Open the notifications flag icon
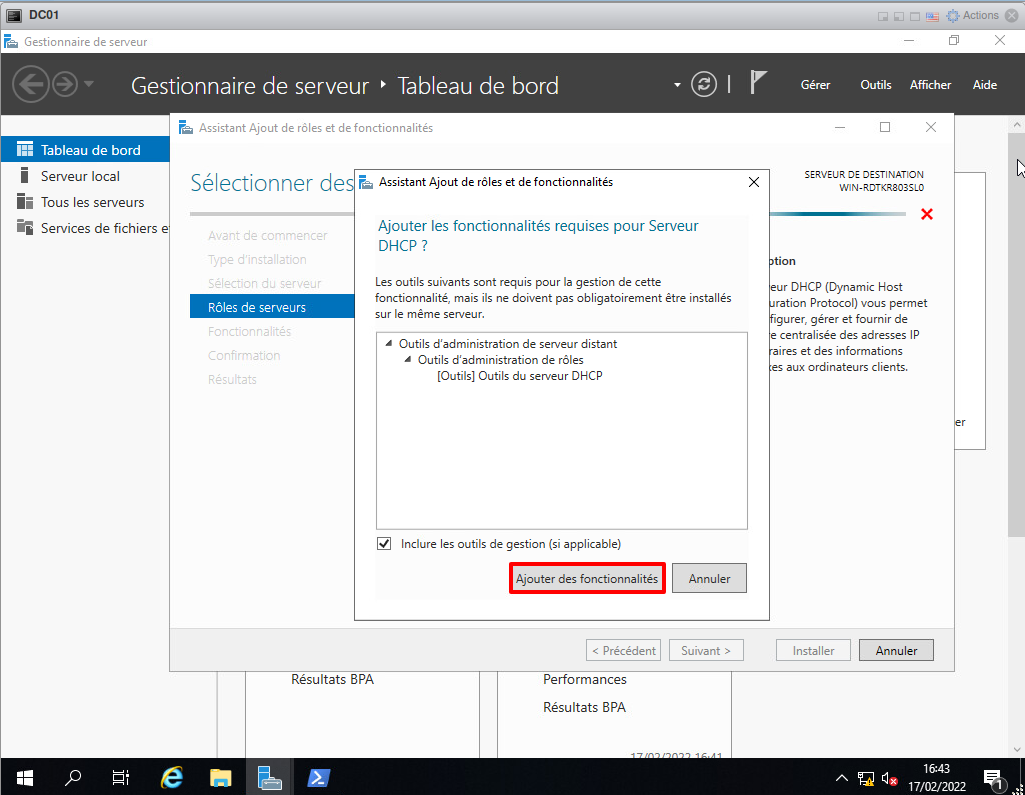The image size is (1025, 795). pos(758,84)
